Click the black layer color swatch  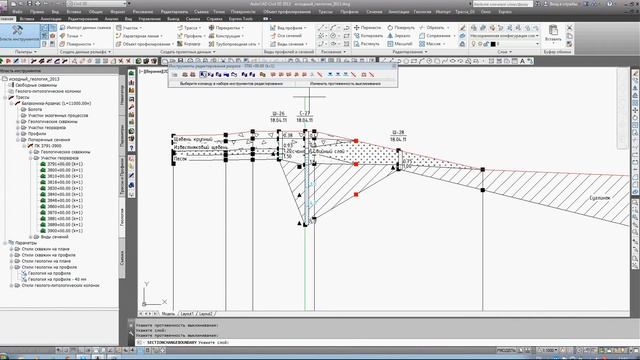(x=493, y=44)
